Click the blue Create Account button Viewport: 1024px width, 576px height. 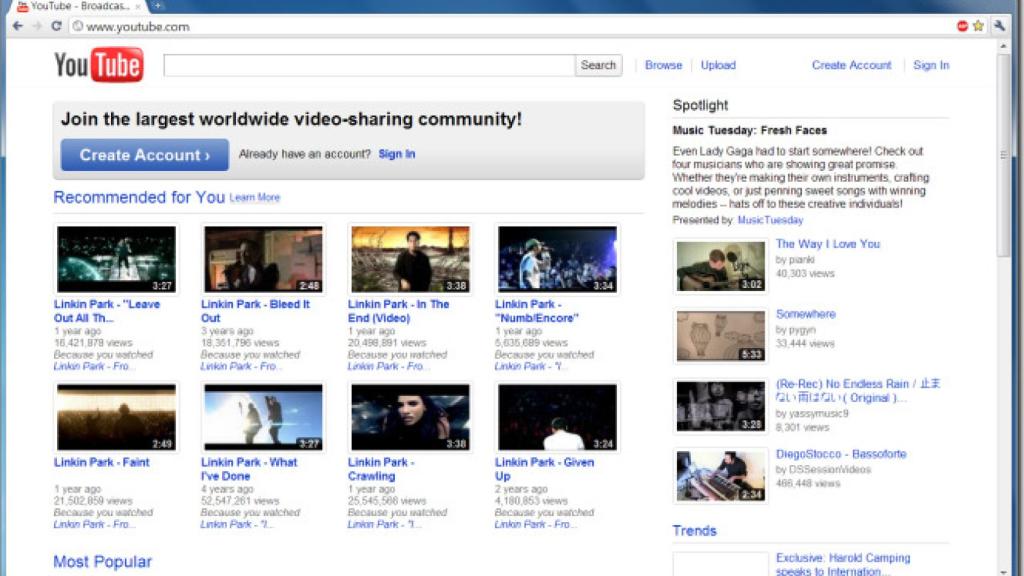[145, 155]
